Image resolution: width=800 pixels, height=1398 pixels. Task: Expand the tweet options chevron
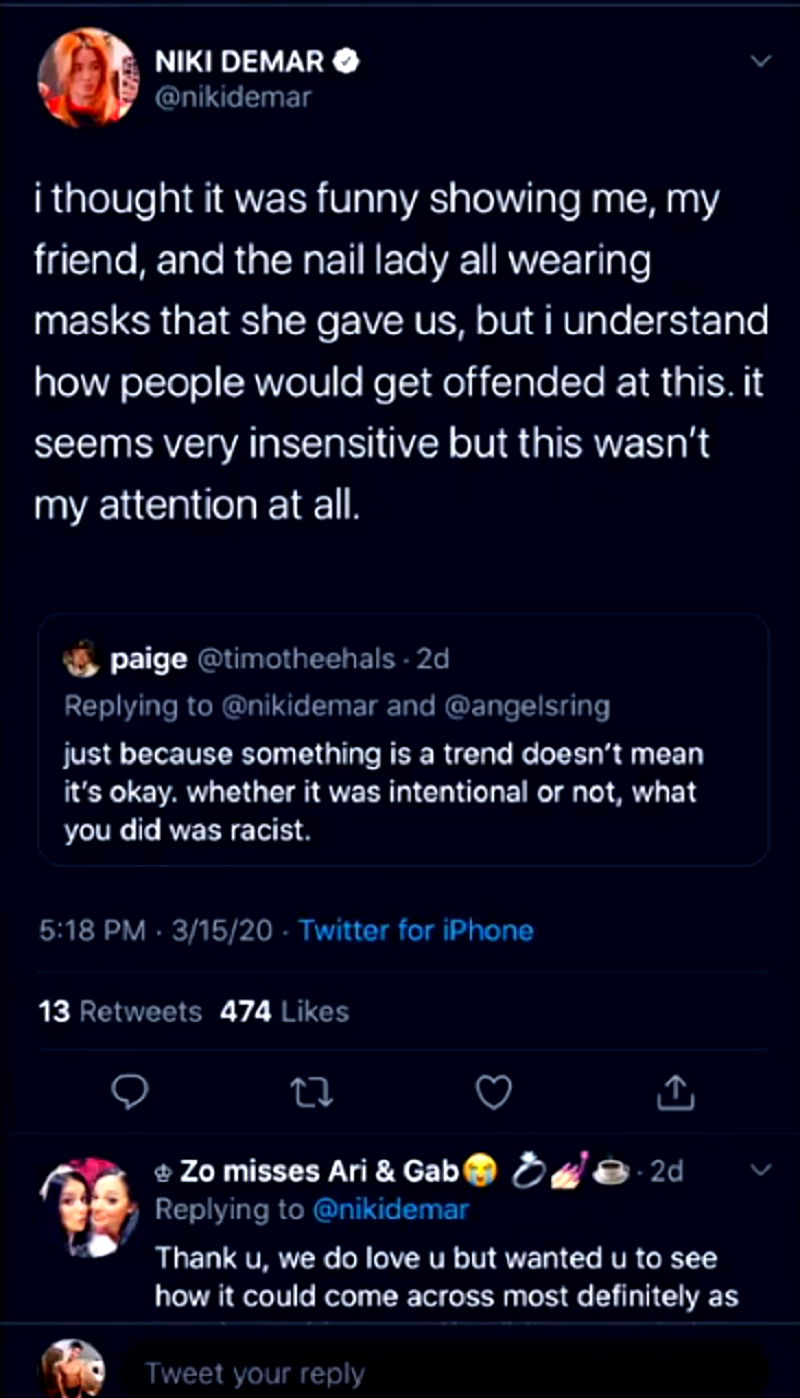tap(760, 62)
